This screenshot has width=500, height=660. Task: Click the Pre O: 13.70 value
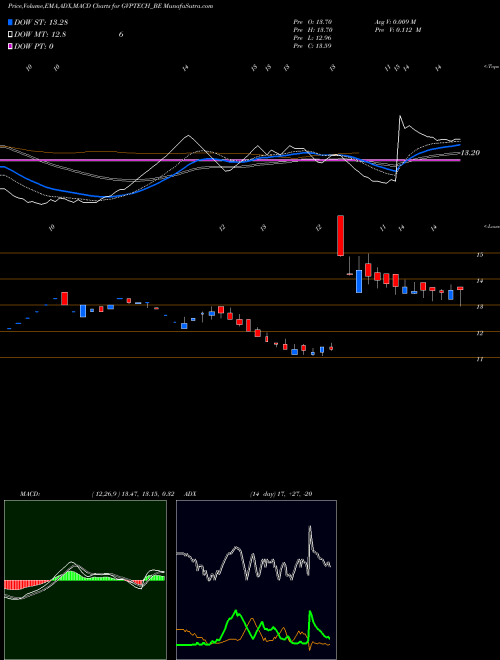[x=313, y=22]
